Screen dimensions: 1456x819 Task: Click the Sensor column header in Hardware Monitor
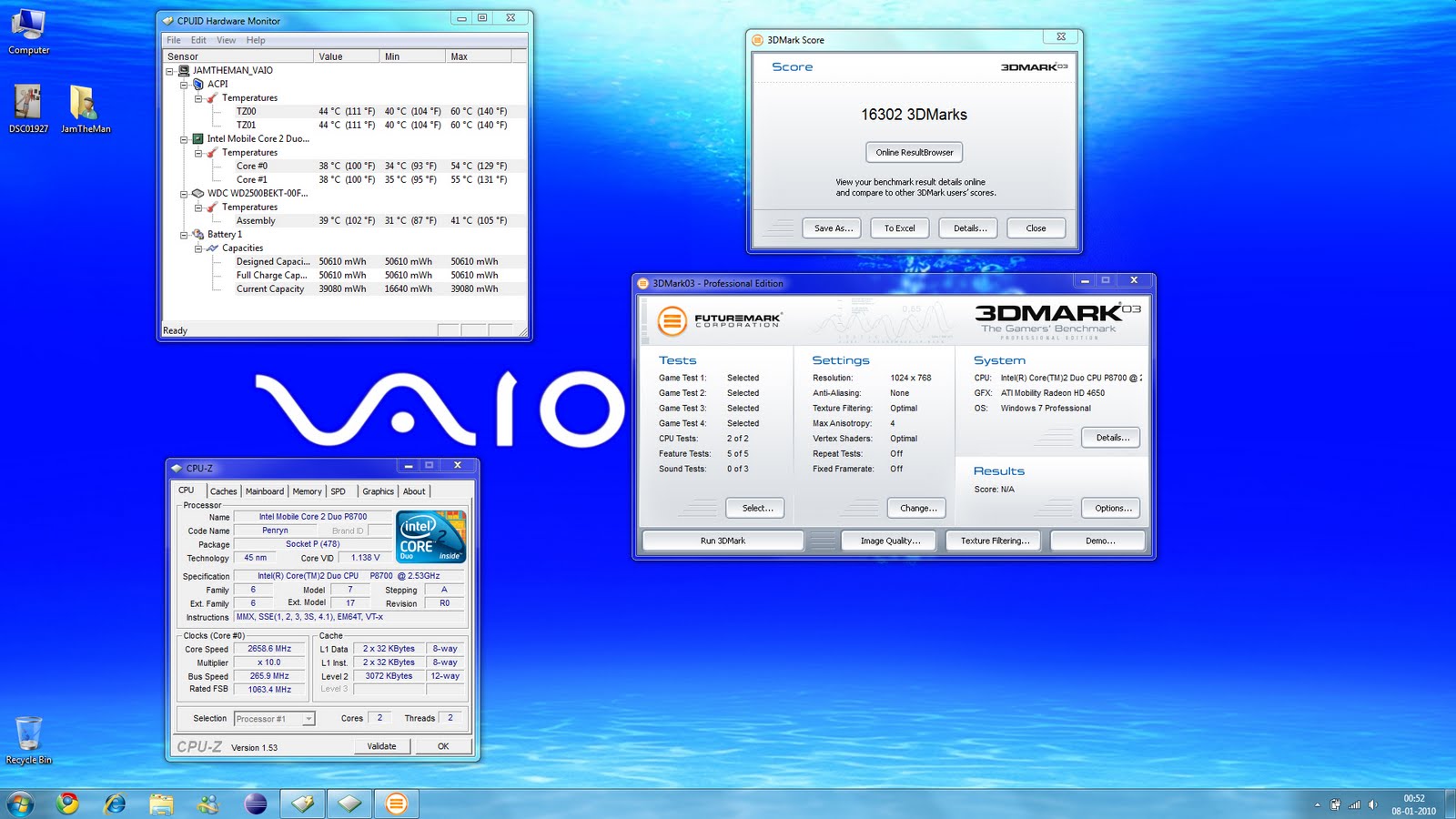238,56
